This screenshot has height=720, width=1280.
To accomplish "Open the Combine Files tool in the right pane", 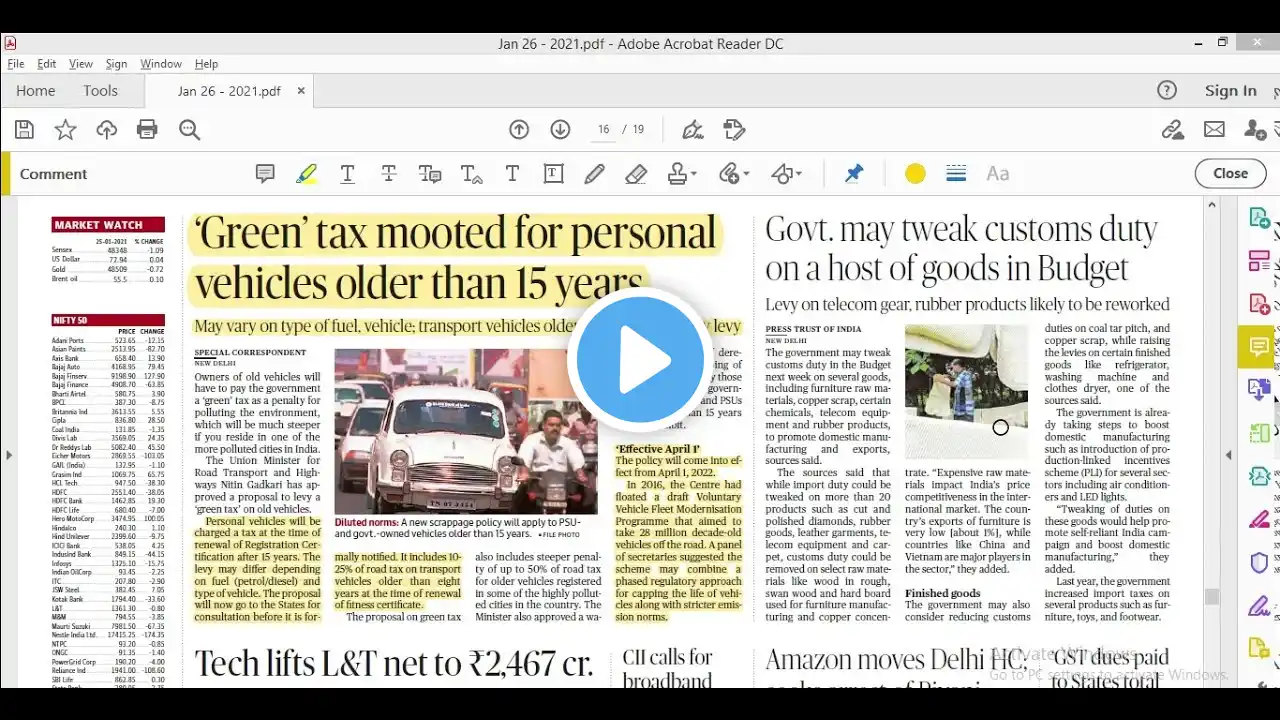I will (x=1259, y=390).
